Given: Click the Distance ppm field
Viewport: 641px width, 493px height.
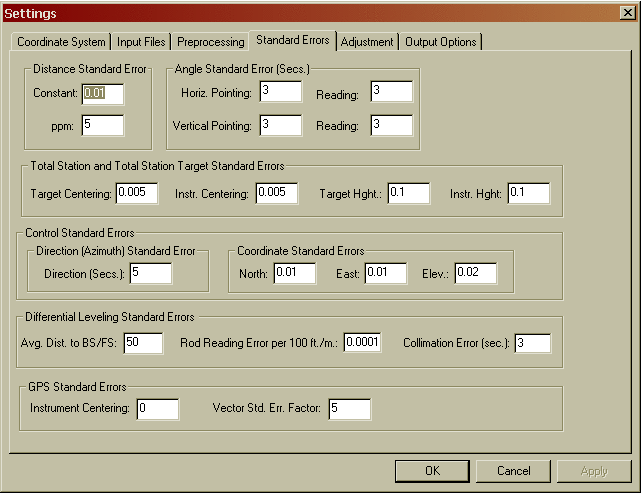Looking at the screenshot, I should (103, 125).
